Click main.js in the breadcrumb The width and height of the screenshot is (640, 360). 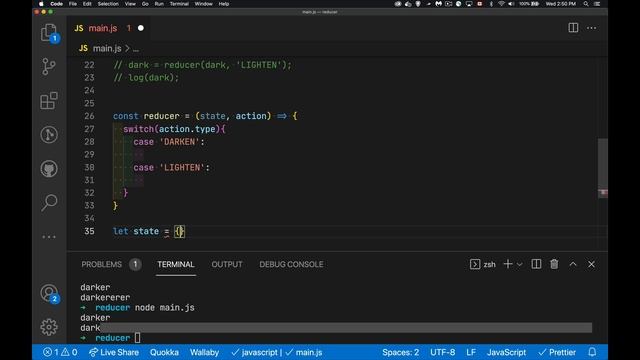point(107,49)
